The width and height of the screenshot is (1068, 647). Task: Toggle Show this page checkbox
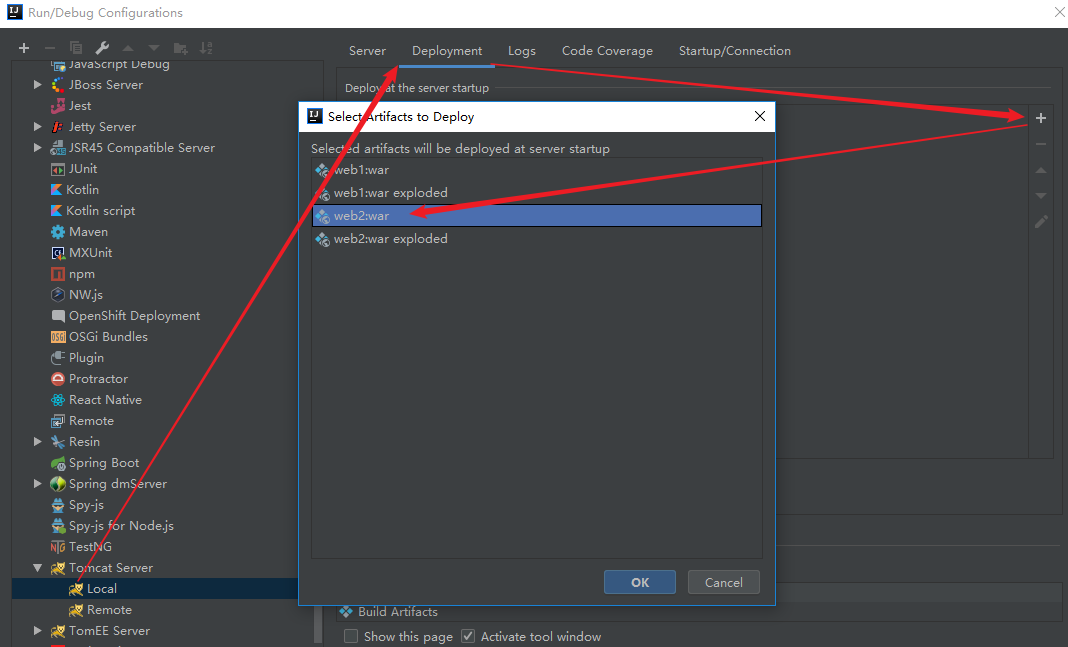(351, 636)
